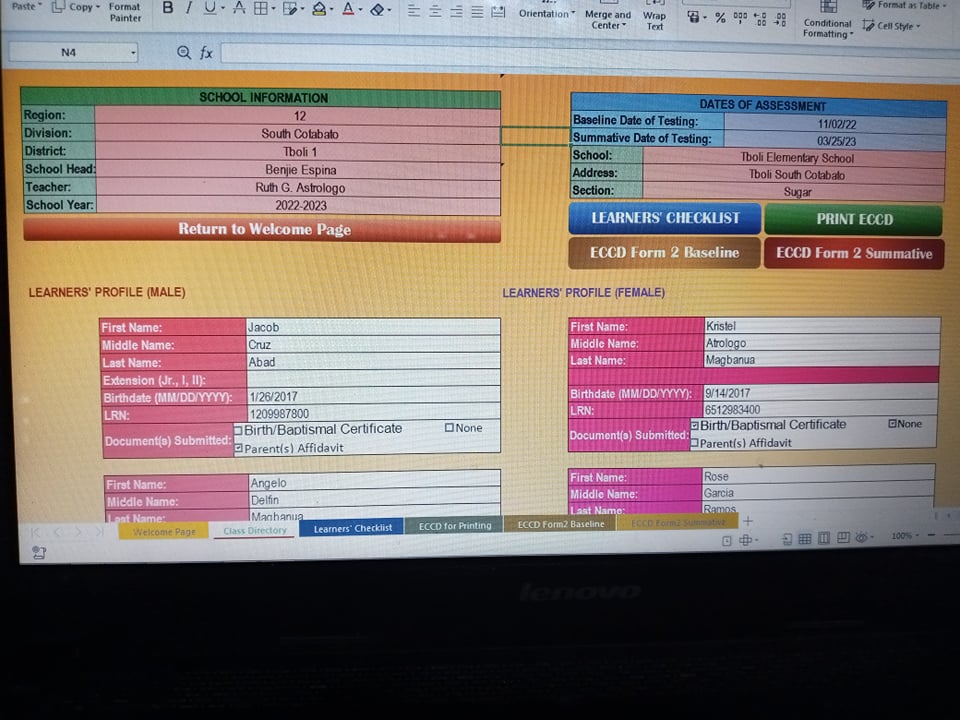Apply the fill color bucket

(318, 9)
